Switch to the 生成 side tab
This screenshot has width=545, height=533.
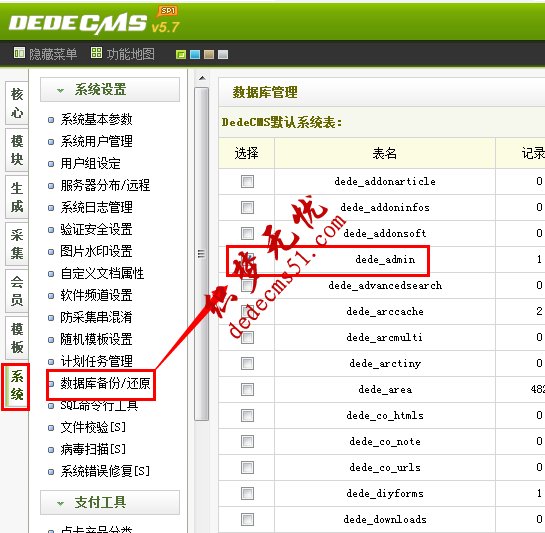coord(17,197)
